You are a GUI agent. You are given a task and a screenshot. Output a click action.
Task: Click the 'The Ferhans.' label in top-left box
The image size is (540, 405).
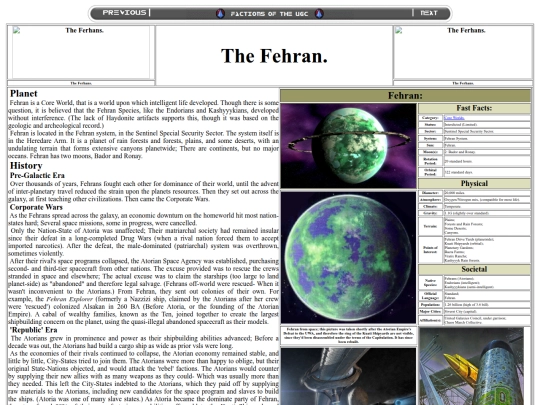85,30
